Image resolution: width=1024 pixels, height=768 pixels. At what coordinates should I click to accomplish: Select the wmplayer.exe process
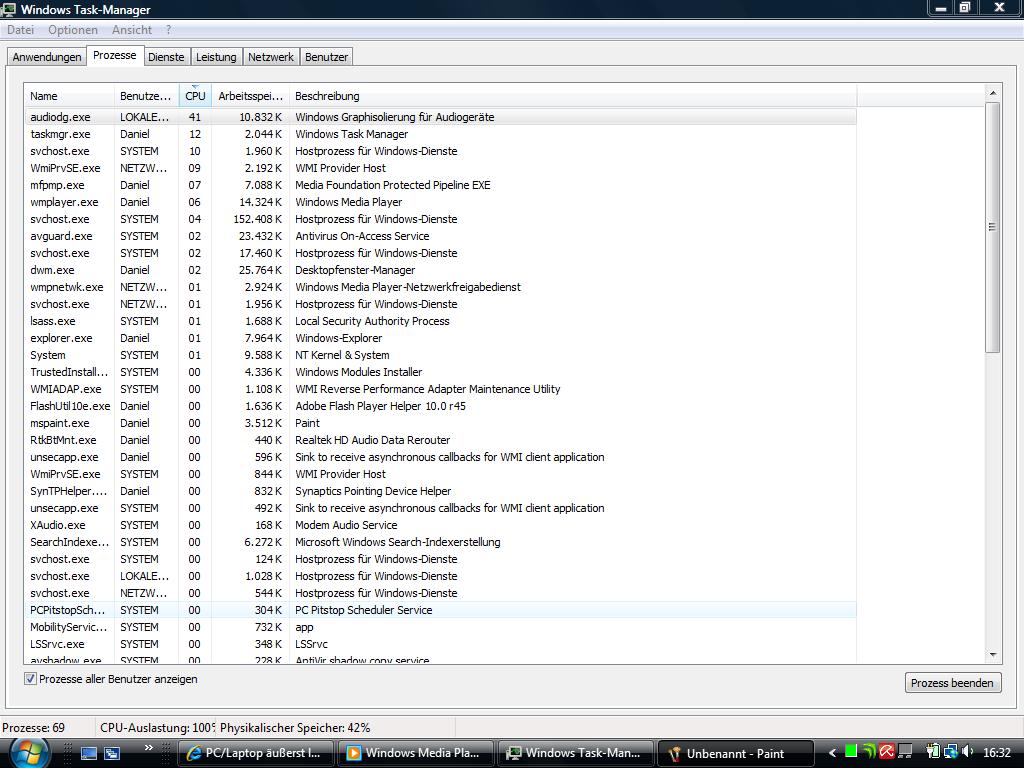pos(440,202)
